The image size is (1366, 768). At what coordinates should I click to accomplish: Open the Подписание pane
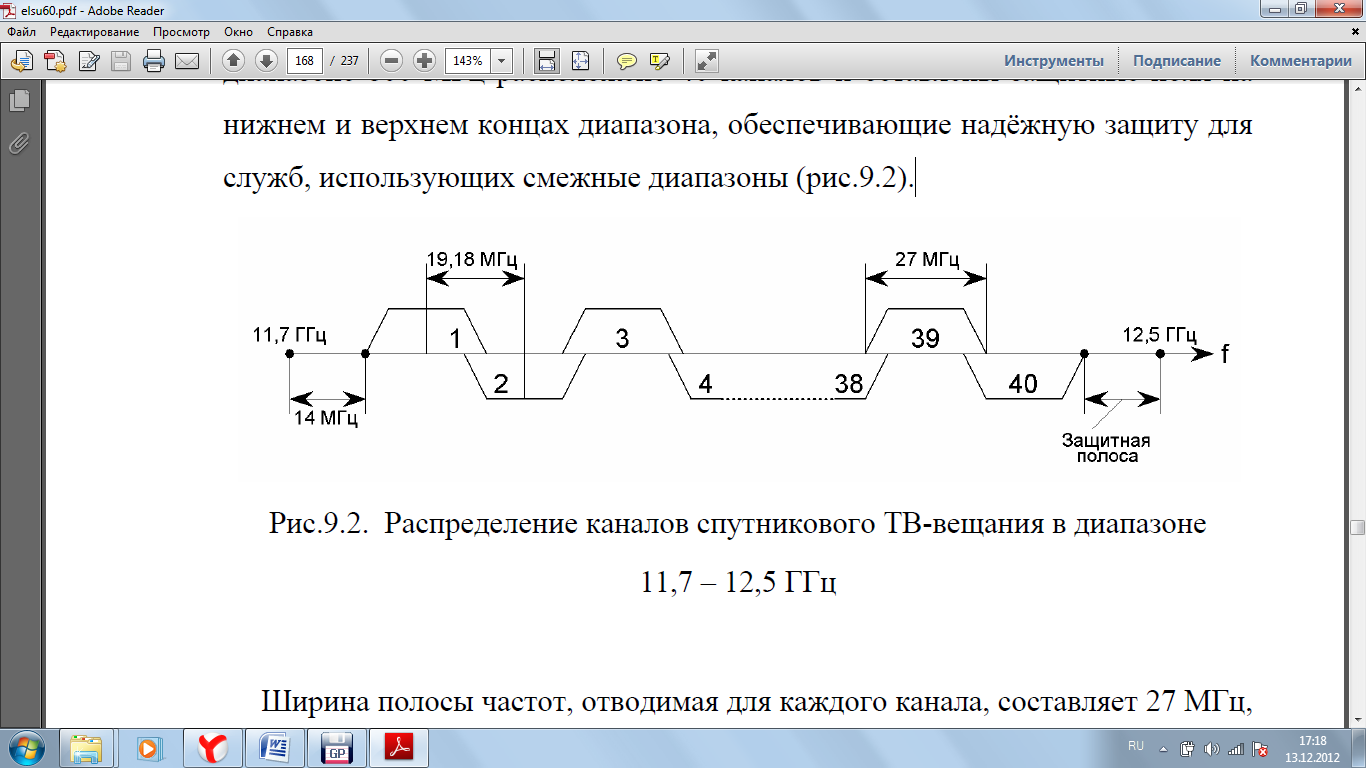(1177, 61)
